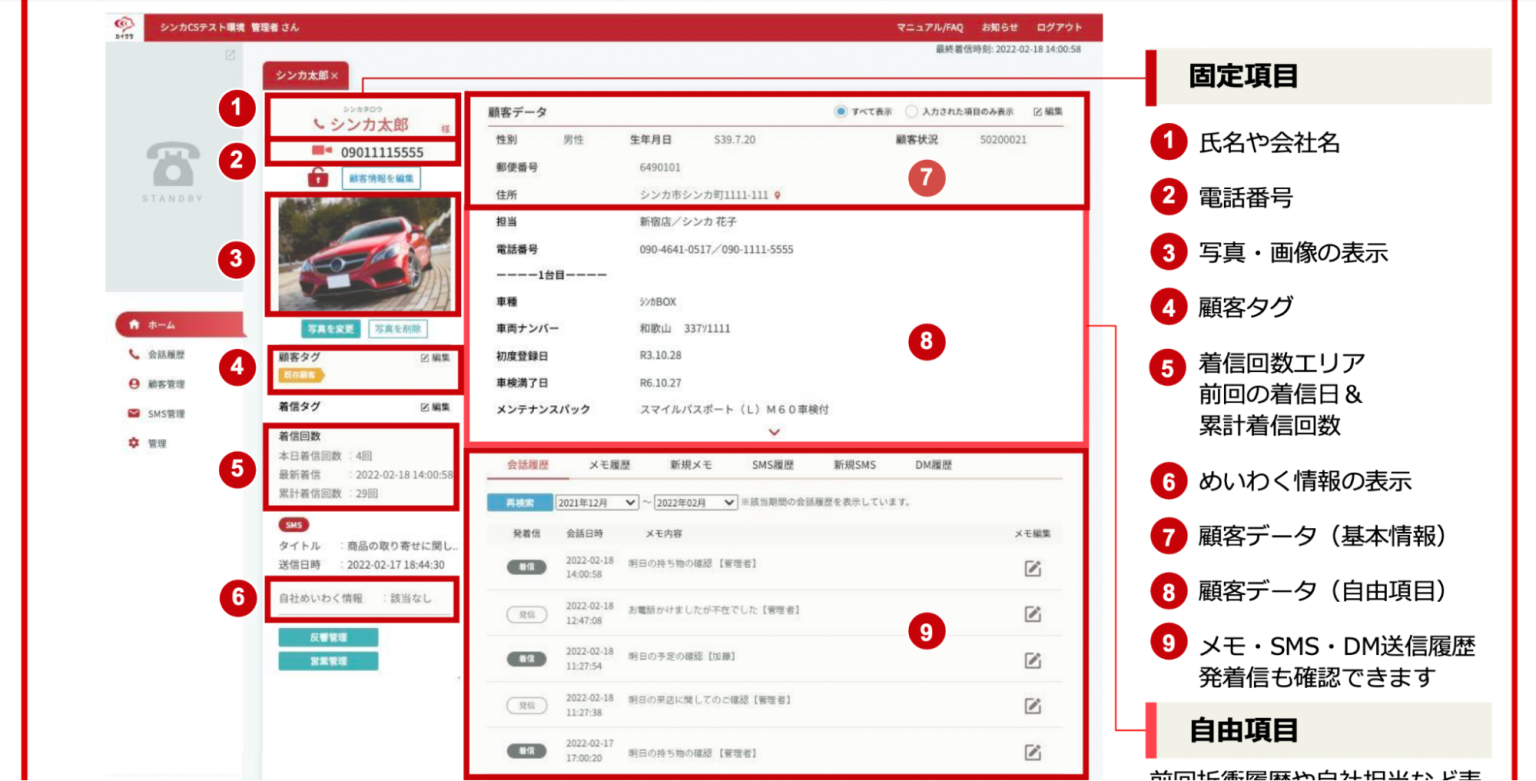
Task: Expand the chevron below メンテナンスパック details
Action: [x=773, y=432]
